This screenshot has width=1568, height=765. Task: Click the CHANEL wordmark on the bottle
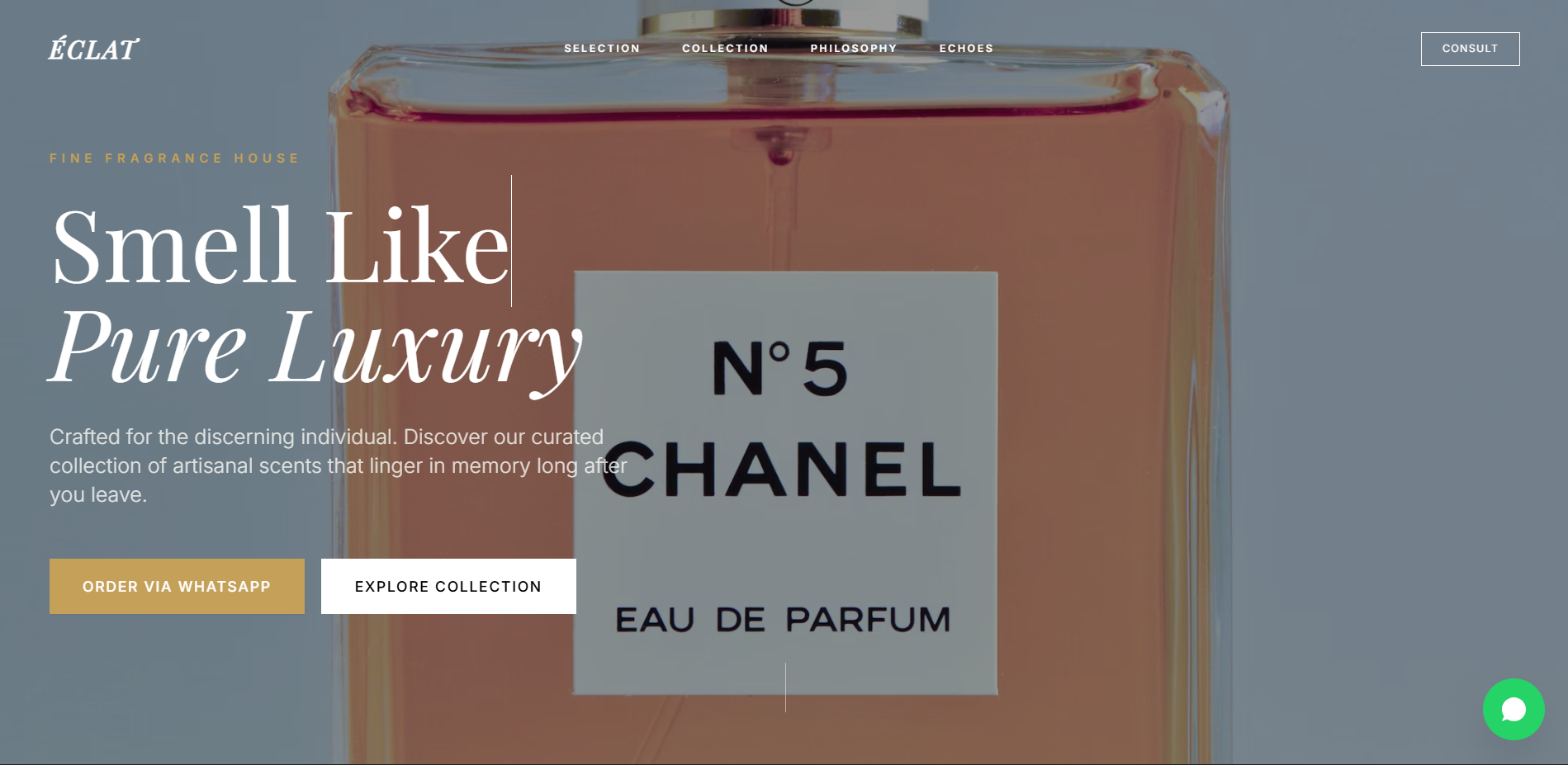pyautogui.click(x=782, y=469)
